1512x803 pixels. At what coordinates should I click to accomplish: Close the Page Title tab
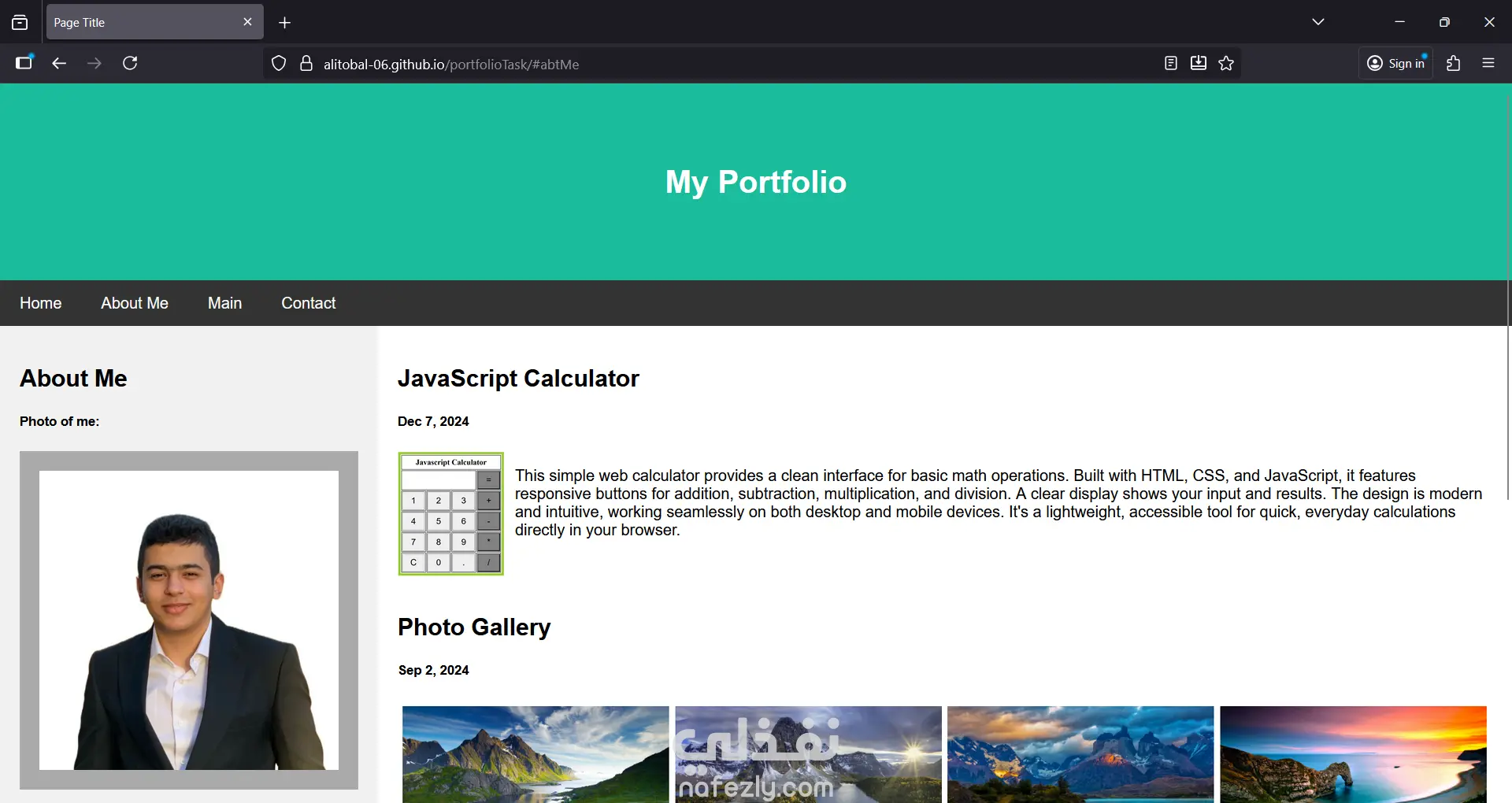click(247, 22)
